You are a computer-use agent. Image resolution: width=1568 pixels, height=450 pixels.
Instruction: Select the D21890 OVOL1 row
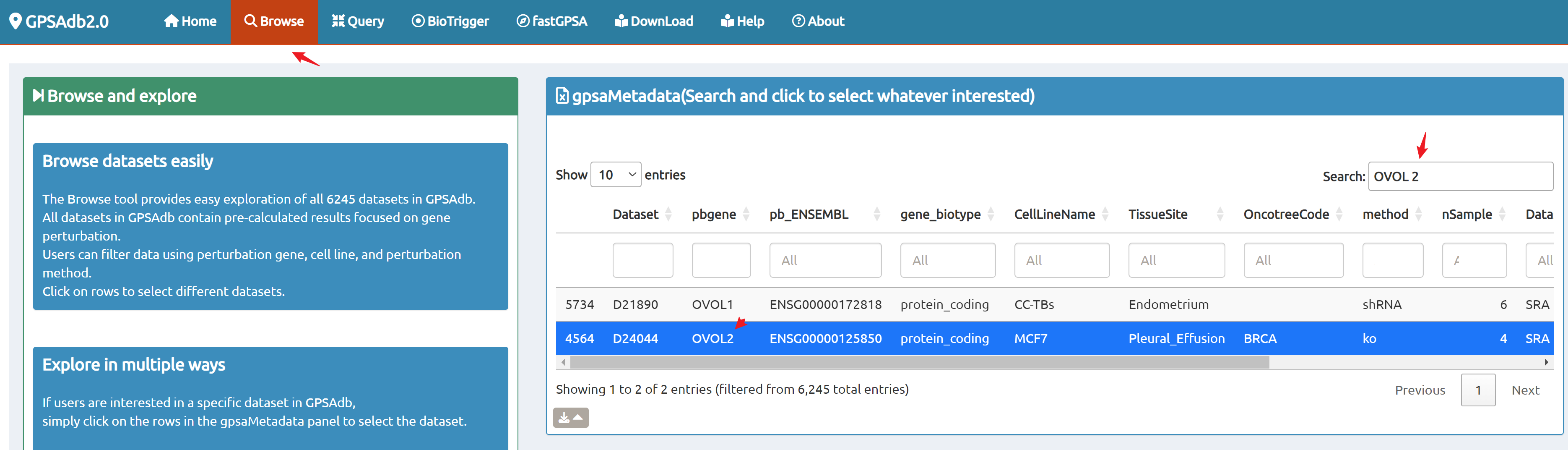coord(1054,304)
